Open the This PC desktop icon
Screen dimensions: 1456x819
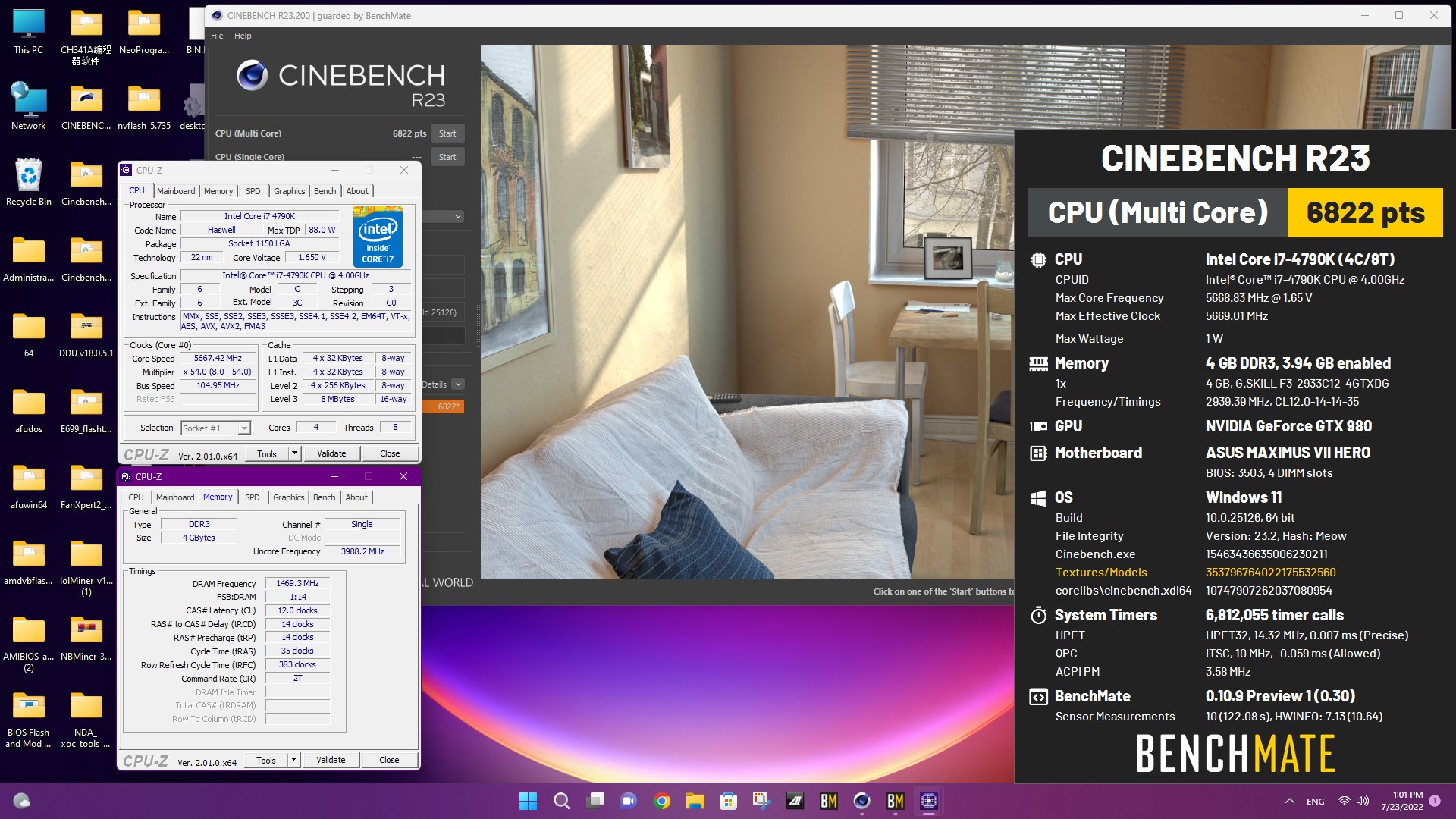coord(29,32)
